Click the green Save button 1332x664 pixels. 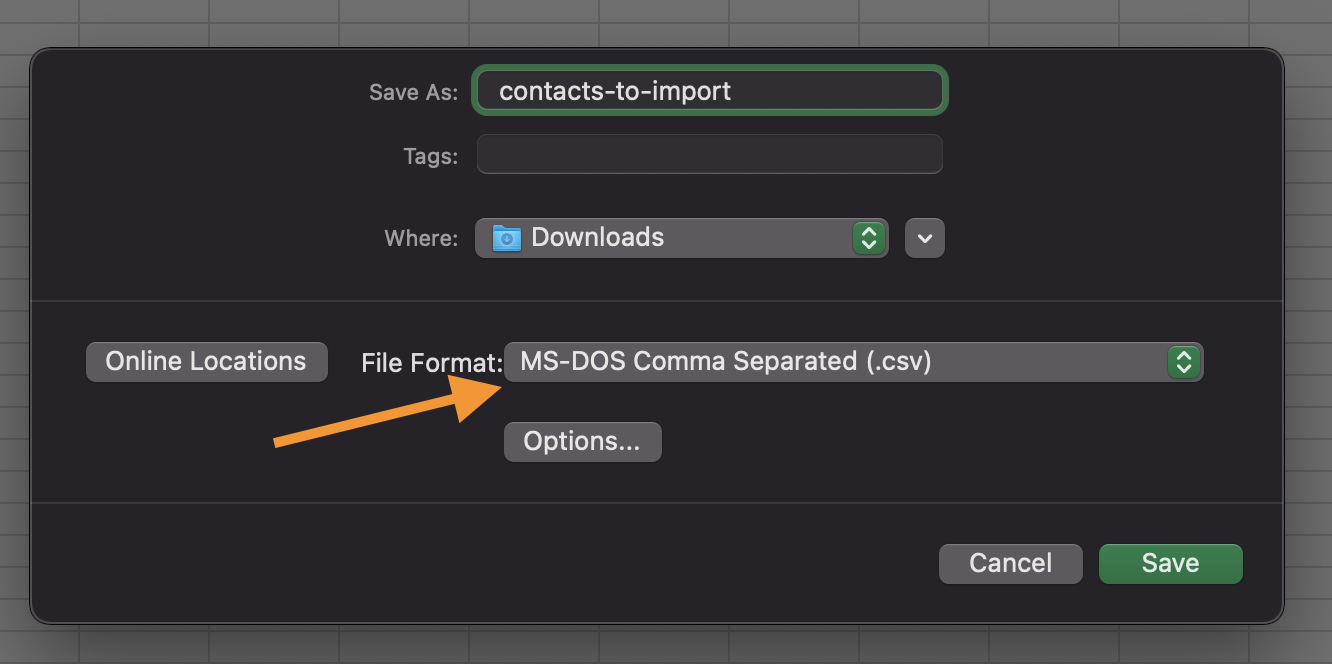tap(1171, 564)
